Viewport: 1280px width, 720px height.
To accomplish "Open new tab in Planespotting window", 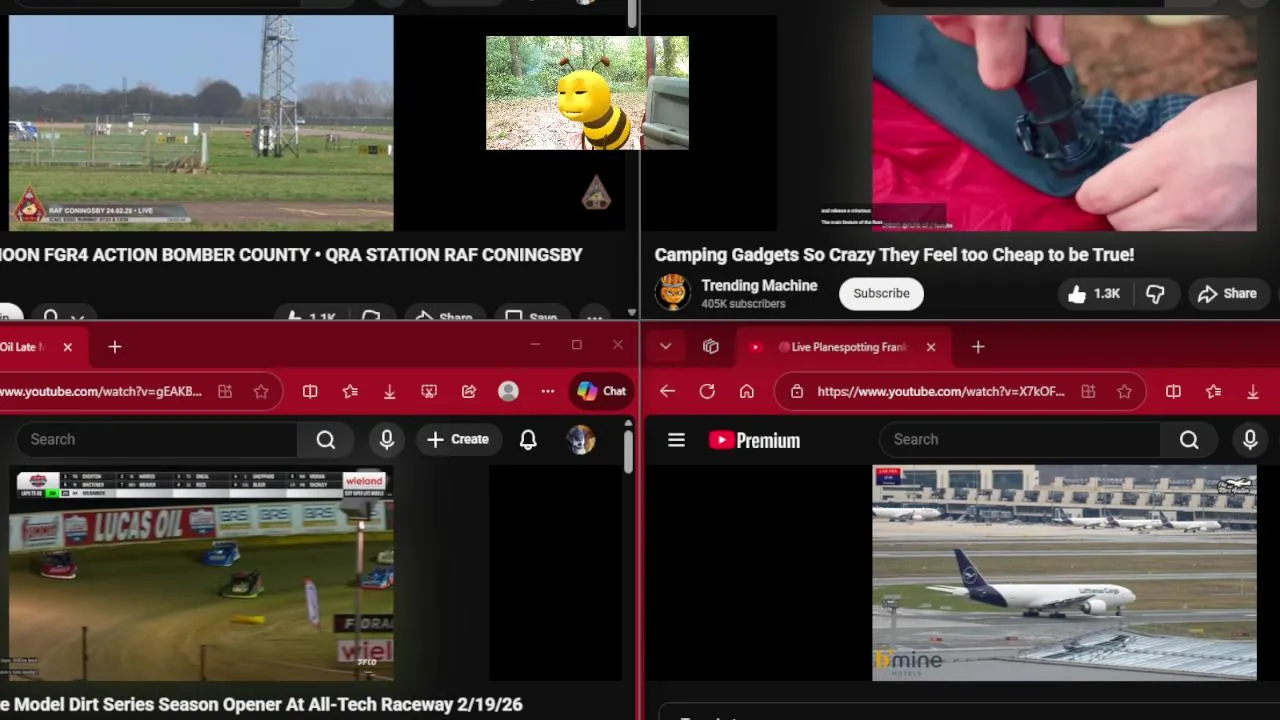I will click(x=978, y=347).
